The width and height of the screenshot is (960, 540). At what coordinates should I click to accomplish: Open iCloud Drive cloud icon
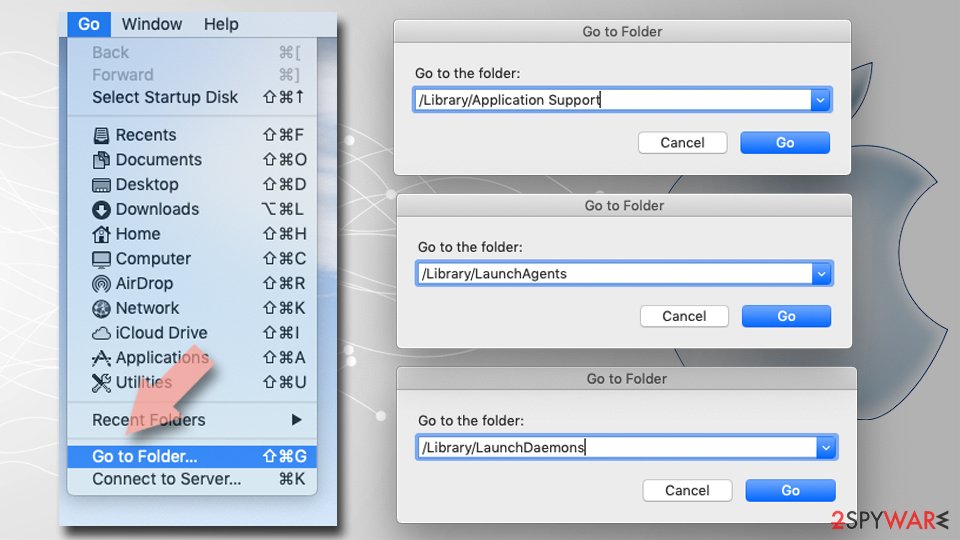pos(101,333)
